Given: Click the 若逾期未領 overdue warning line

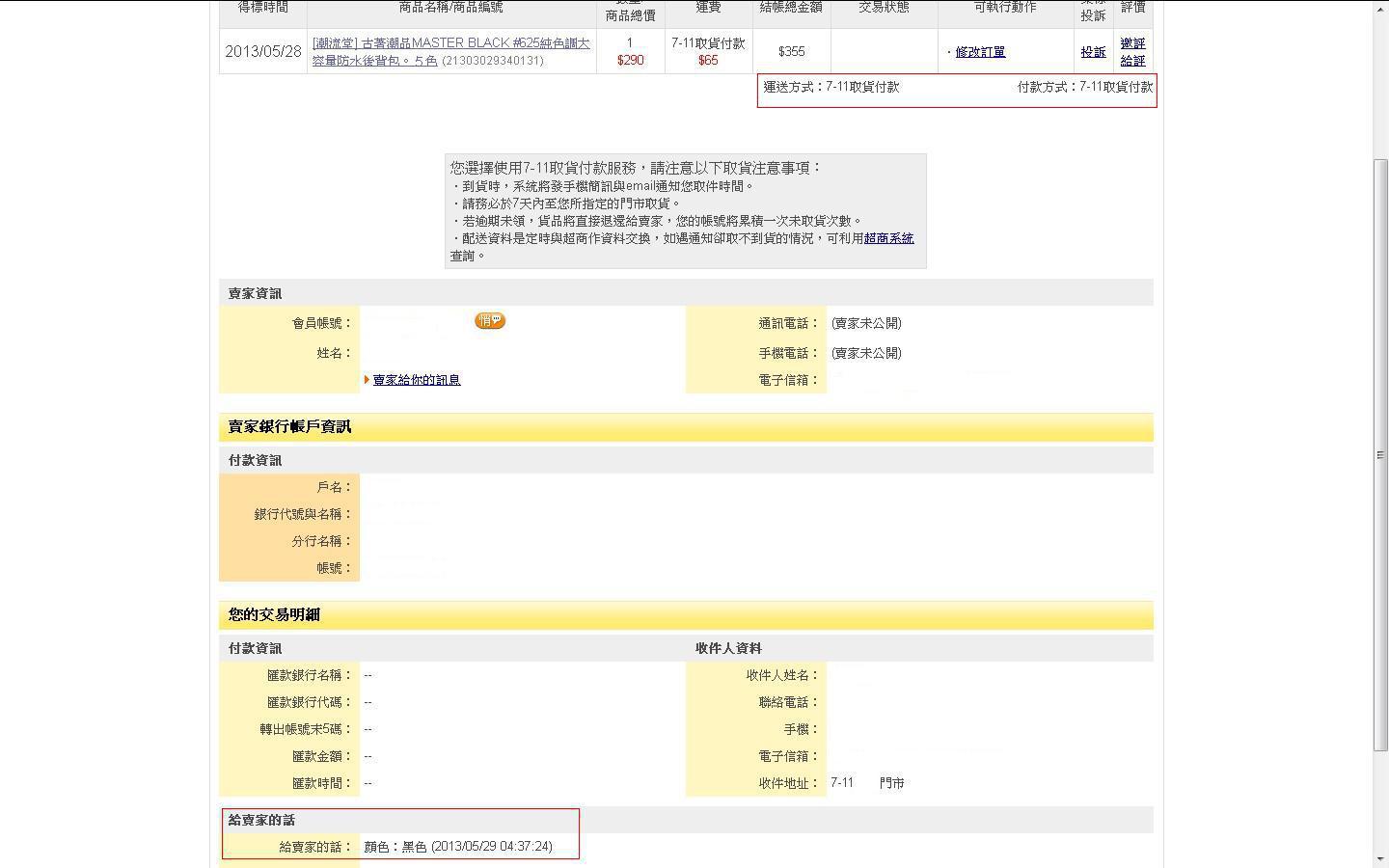Looking at the screenshot, I should pos(657,221).
